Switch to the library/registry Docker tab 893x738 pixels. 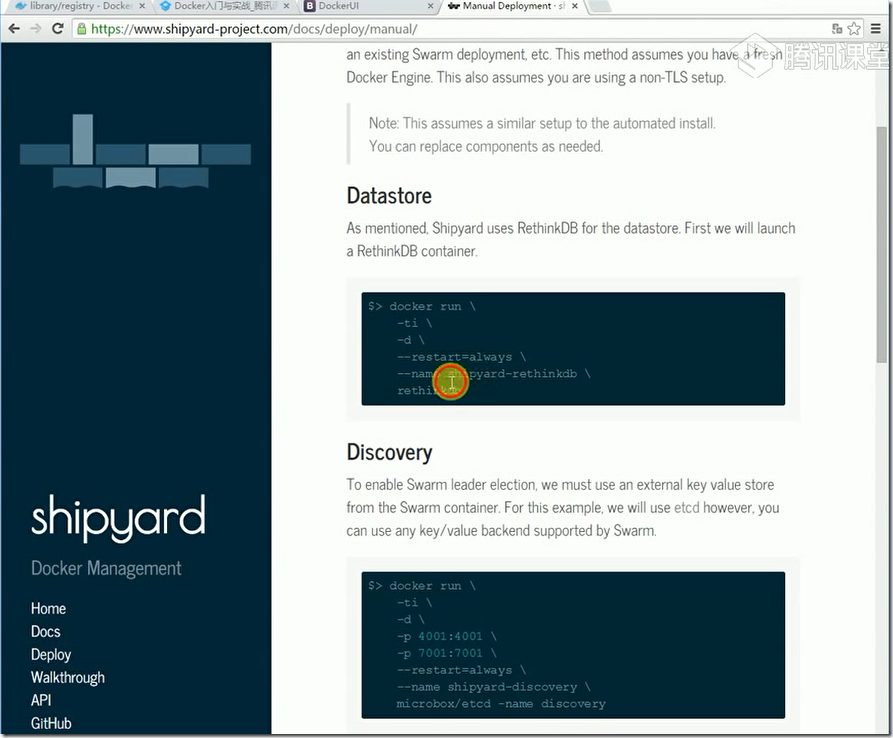pos(79,6)
